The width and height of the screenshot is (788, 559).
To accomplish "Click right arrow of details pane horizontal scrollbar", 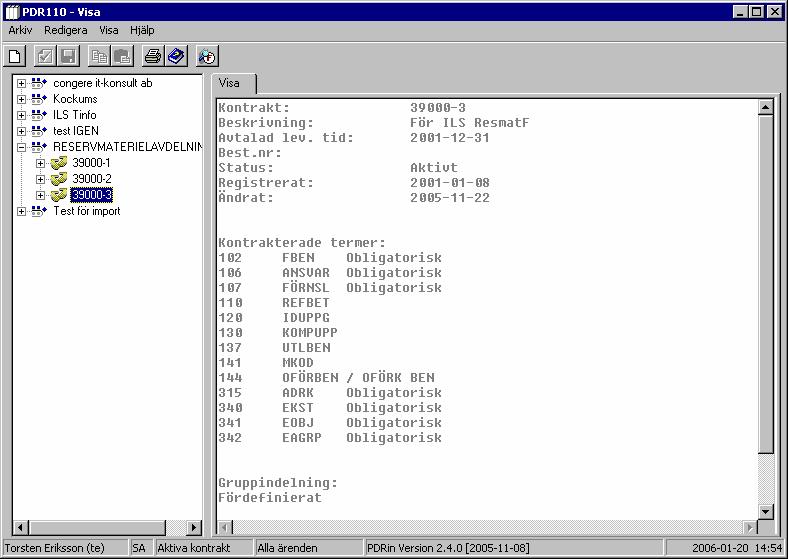I will (750, 527).
